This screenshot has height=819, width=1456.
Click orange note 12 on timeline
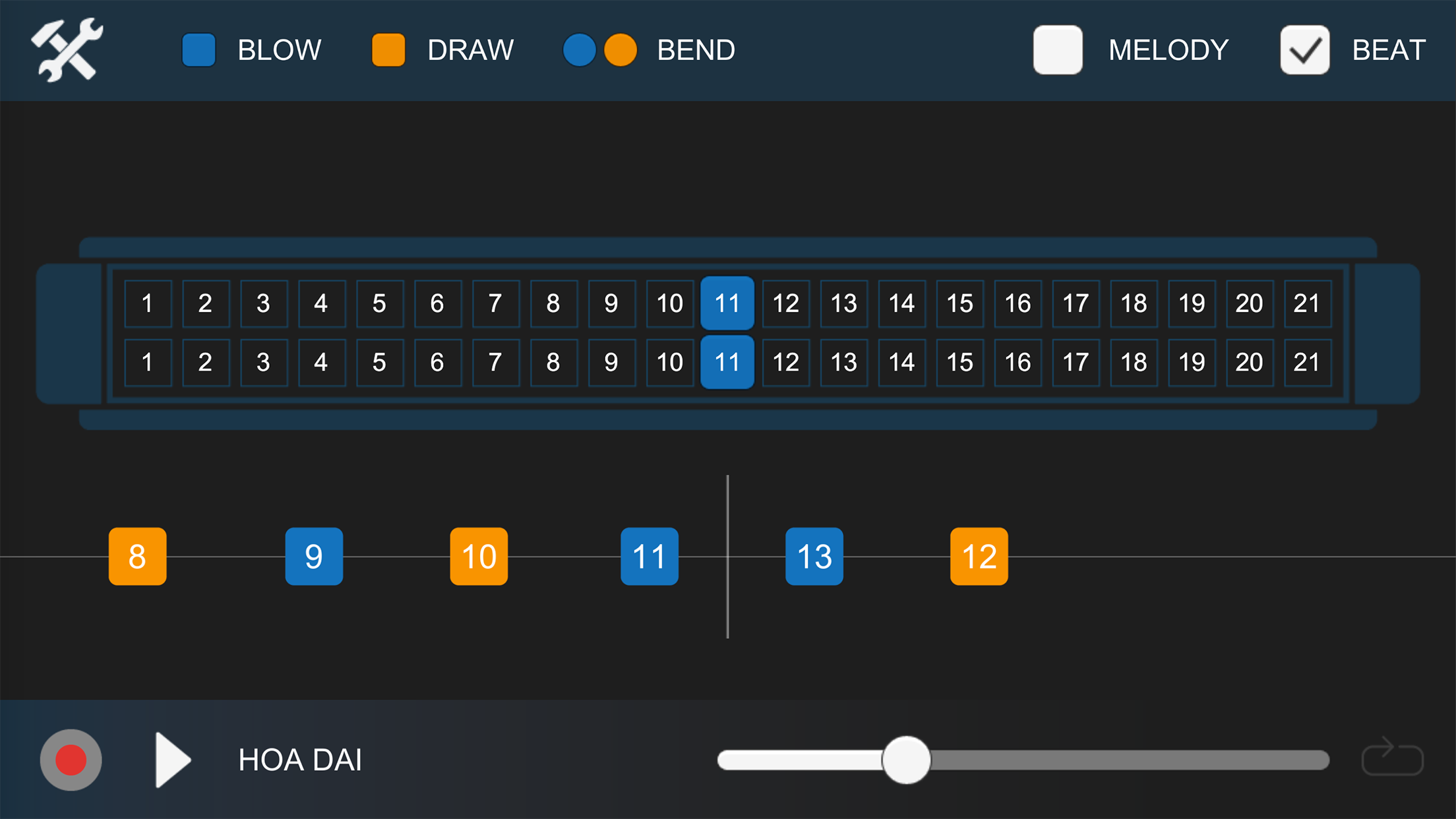(979, 557)
